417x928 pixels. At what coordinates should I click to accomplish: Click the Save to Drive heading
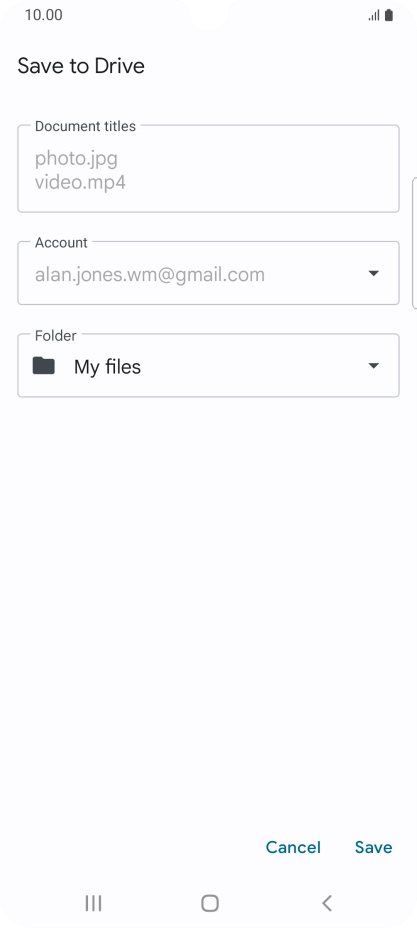(81, 66)
